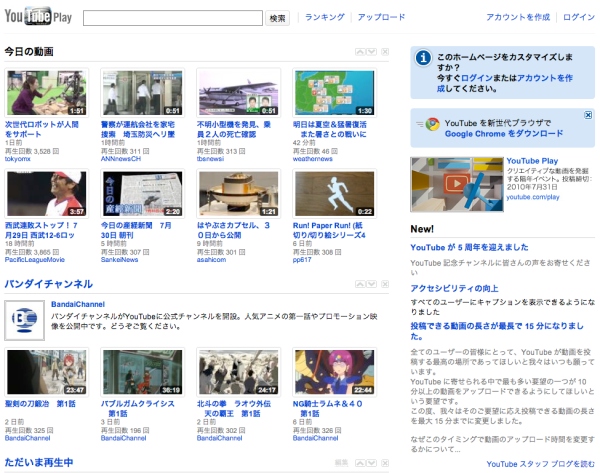
Task: Play the はやぶさカプセル video thumbnail
Action: 238,193
